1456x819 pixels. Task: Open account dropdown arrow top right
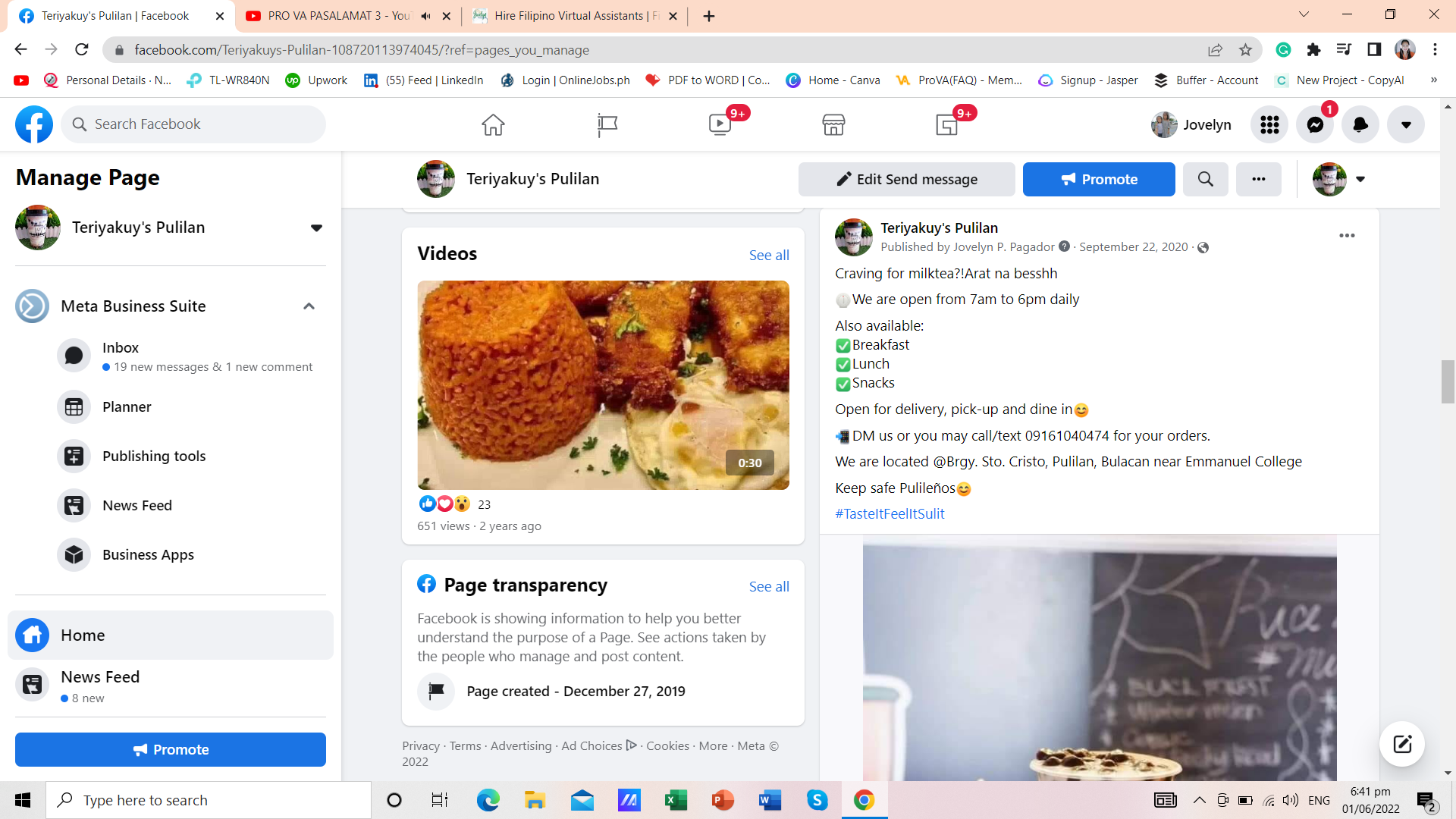tap(1406, 125)
